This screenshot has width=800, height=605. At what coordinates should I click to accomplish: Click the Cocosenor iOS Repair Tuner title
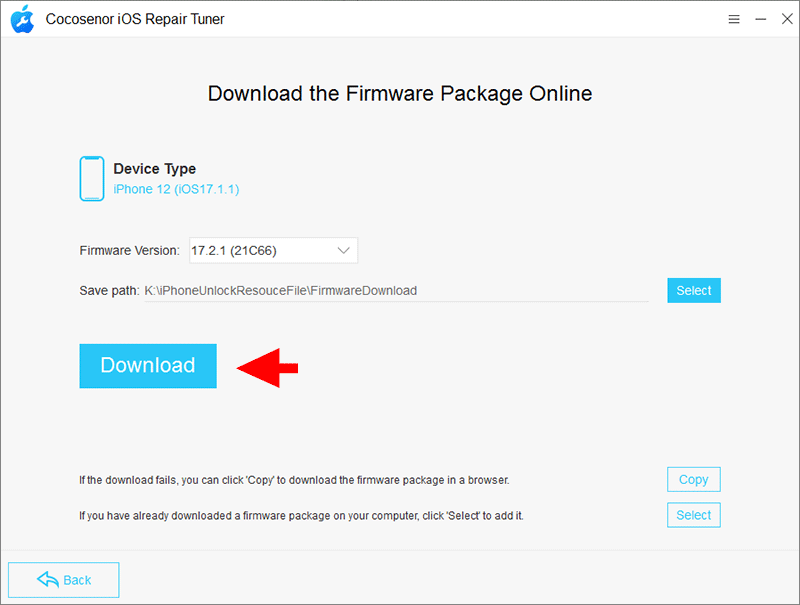(x=135, y=19)
